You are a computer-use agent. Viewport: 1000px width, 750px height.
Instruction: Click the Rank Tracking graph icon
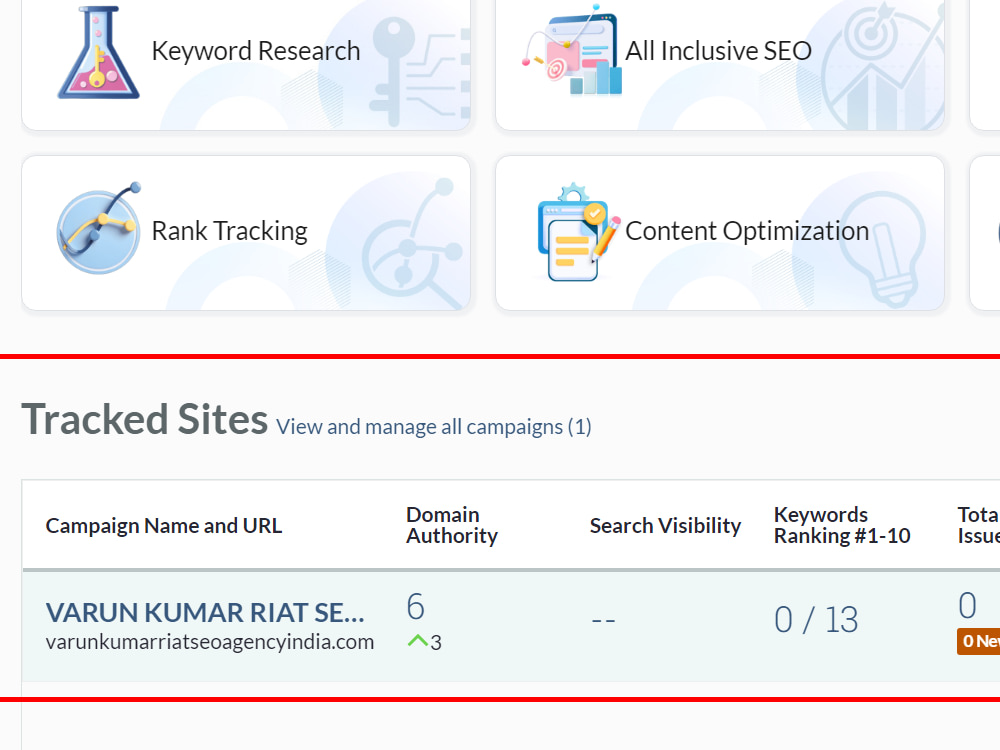point(99,228)
